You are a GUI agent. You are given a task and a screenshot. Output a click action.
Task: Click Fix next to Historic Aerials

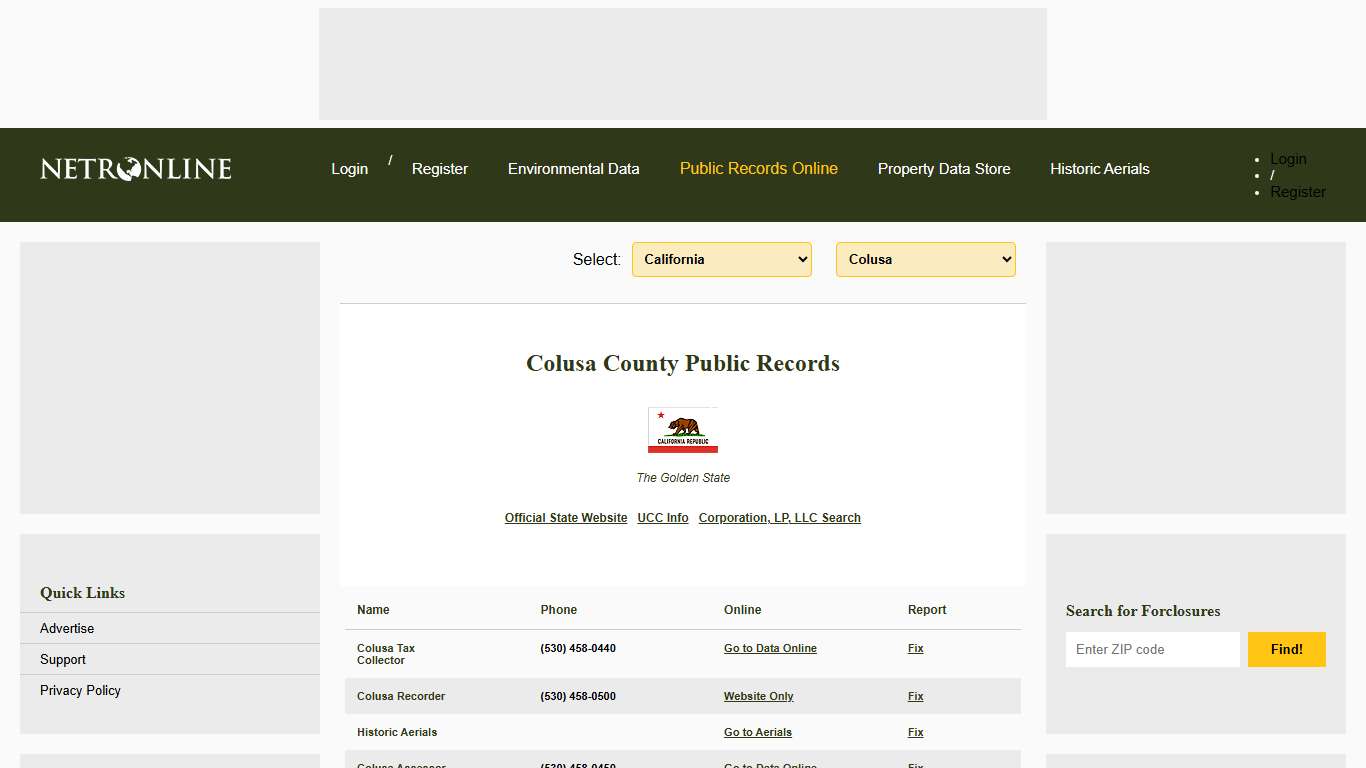pyautogui.click(x=915, y=732)
